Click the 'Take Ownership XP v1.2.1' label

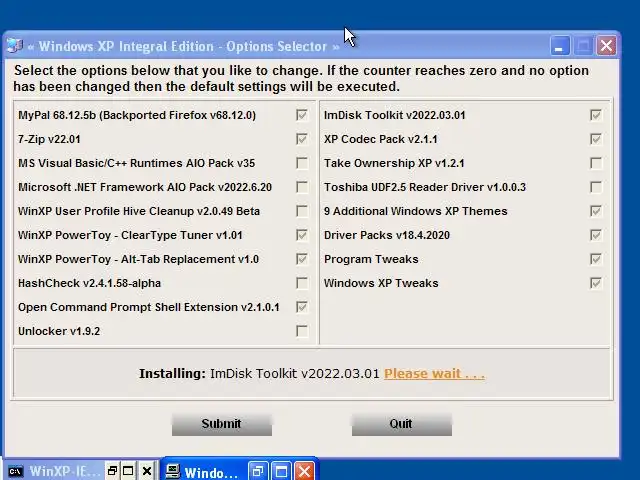(x=394, y=163)
